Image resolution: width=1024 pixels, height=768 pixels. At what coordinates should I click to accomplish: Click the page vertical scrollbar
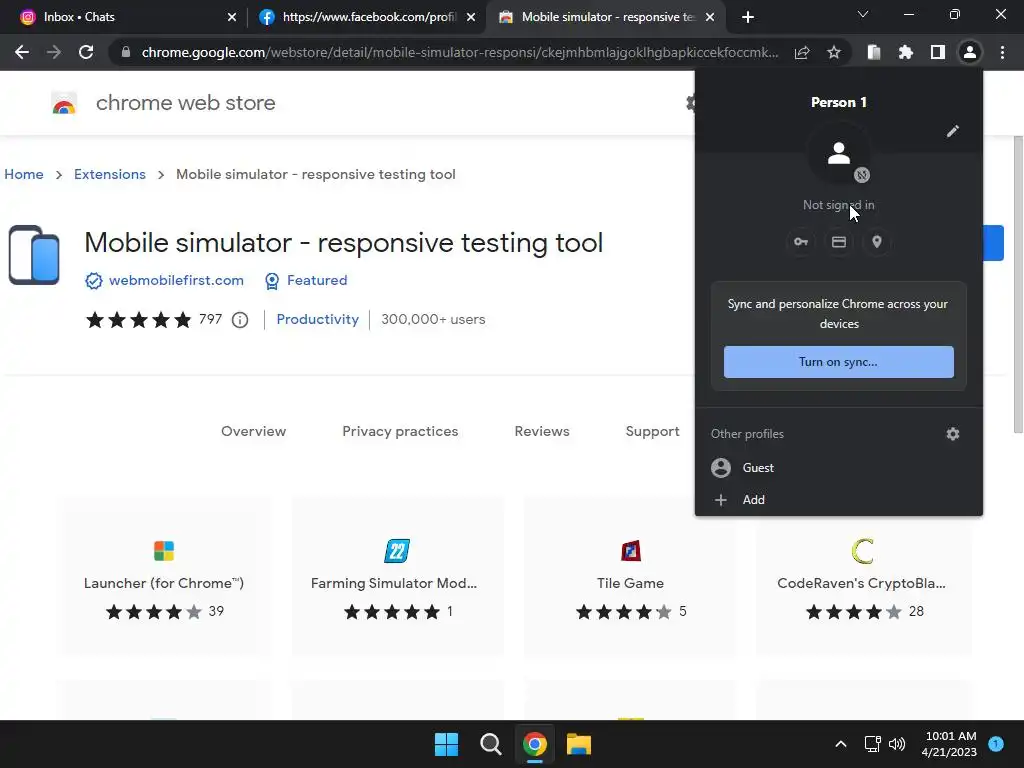pyautogui.click(x=1018, y=284)
